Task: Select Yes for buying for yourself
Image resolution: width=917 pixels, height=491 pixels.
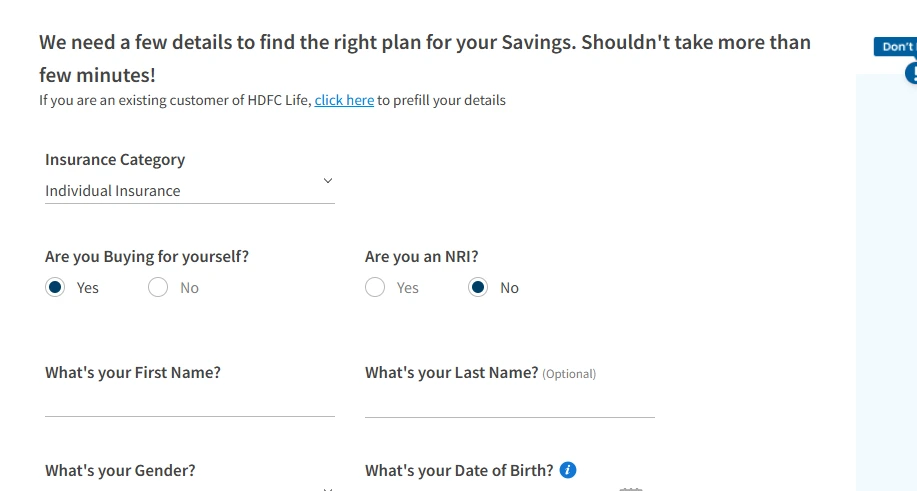Action: 56,288
